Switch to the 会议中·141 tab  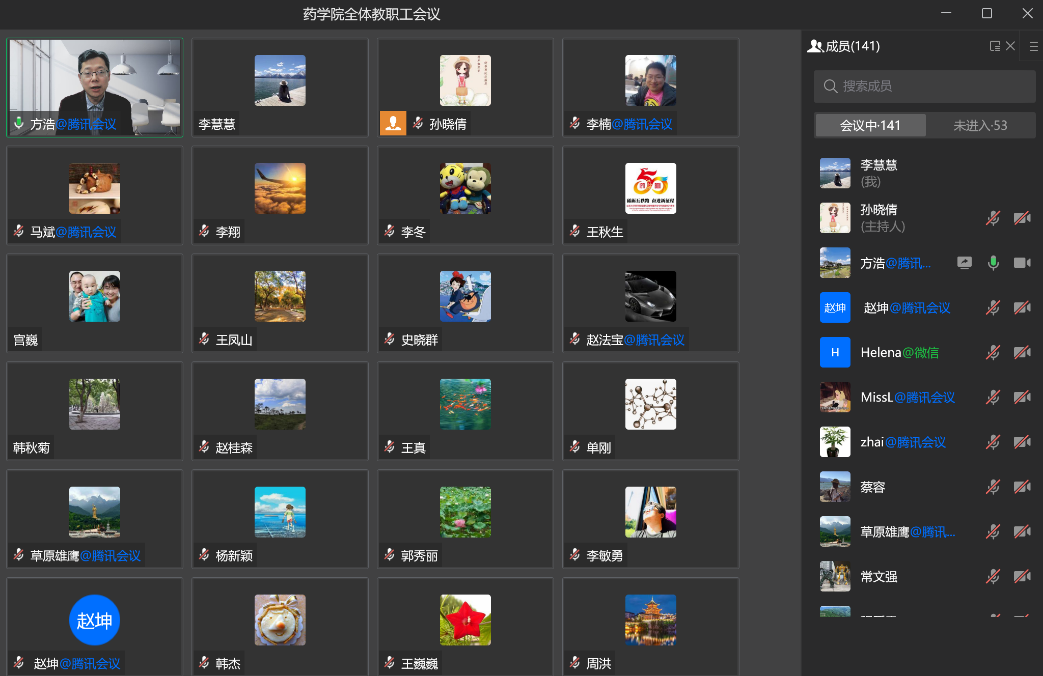(870, 125)
